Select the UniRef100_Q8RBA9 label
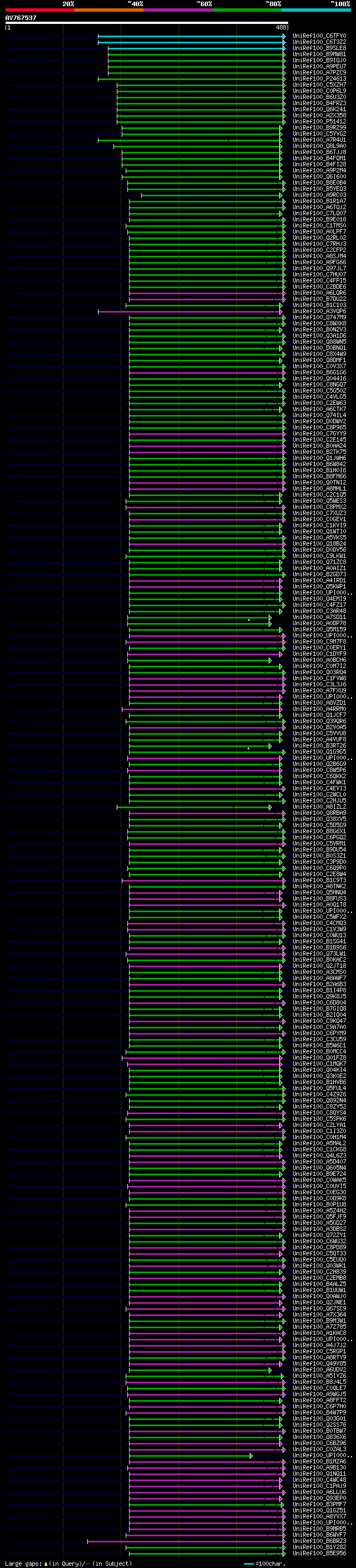The image size is (356, 1568). click(319, 813)
